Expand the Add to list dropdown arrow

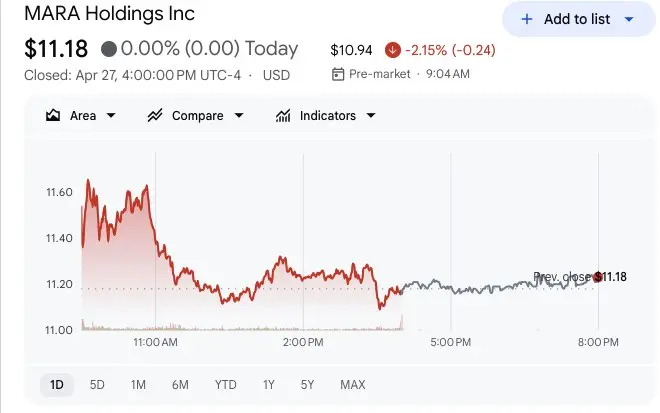click(x=628, y=19)
